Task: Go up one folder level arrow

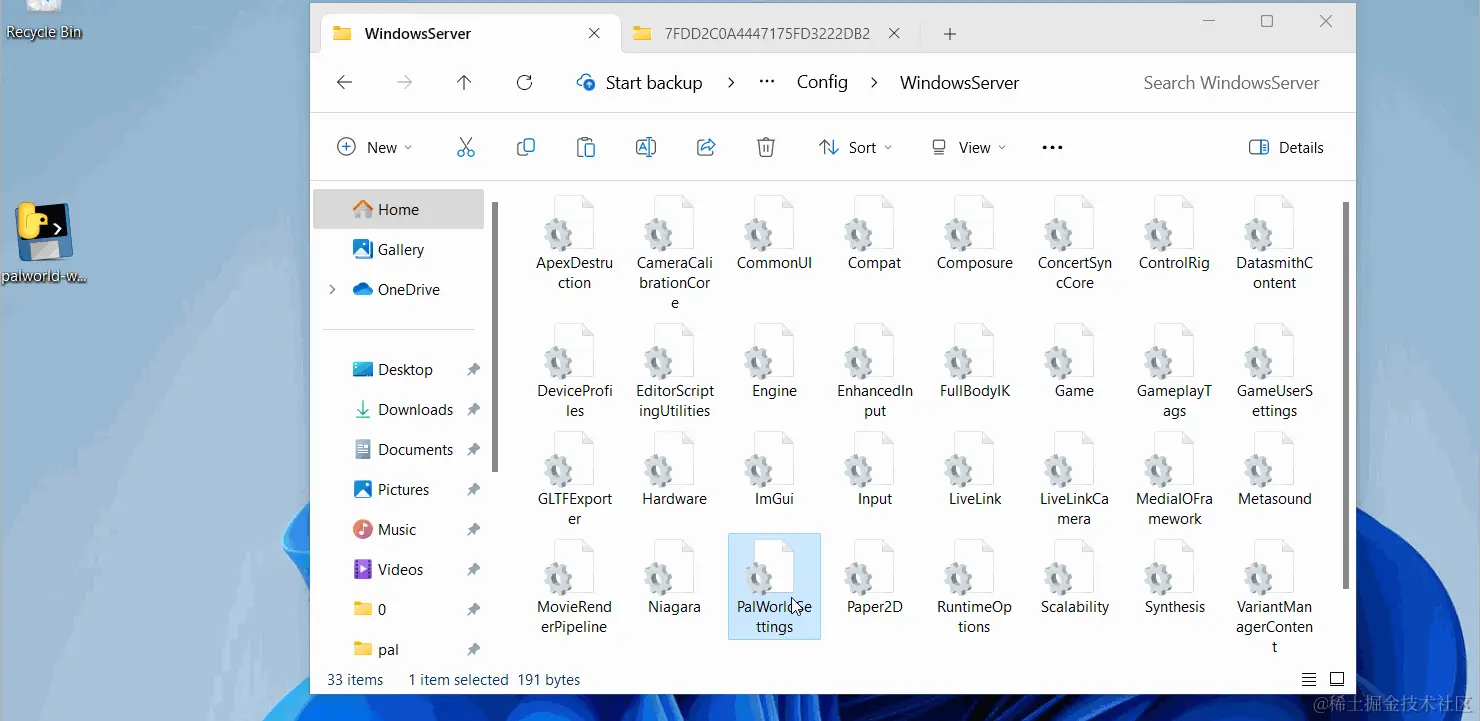Action: point(464,83)
